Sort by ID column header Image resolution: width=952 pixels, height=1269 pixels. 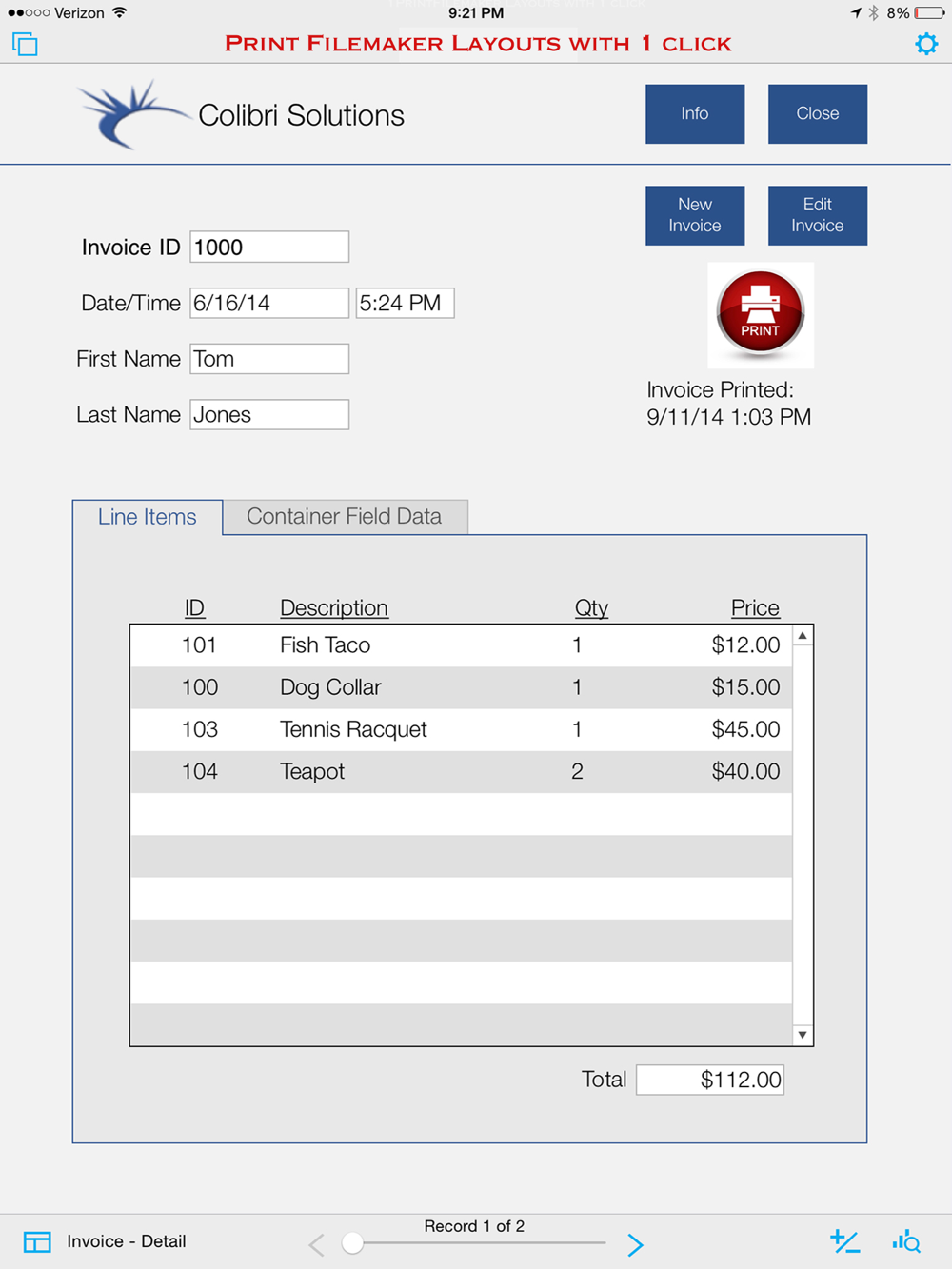click(194, 607)
